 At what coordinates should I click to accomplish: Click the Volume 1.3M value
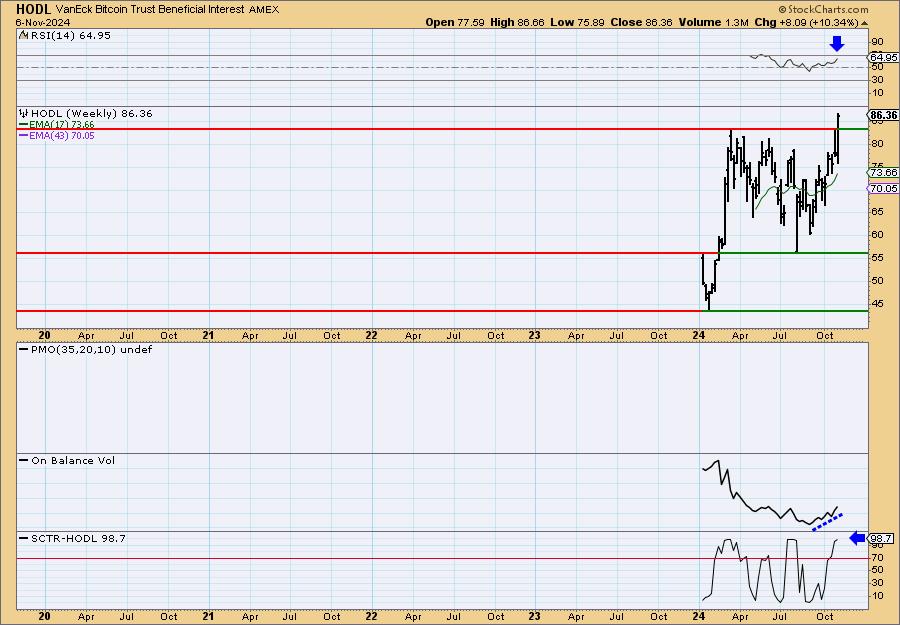[713, 22]
